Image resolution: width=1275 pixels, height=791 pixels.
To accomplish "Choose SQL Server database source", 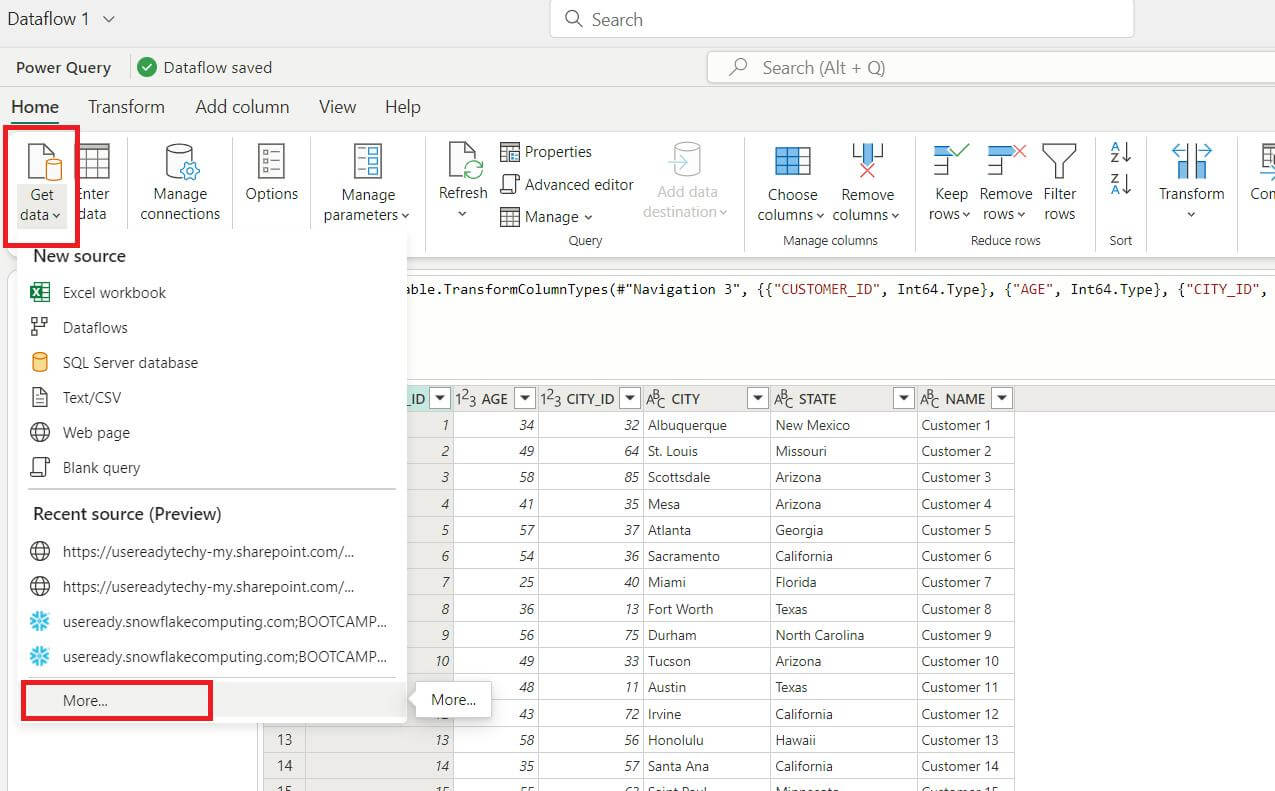I will point(211,363).
